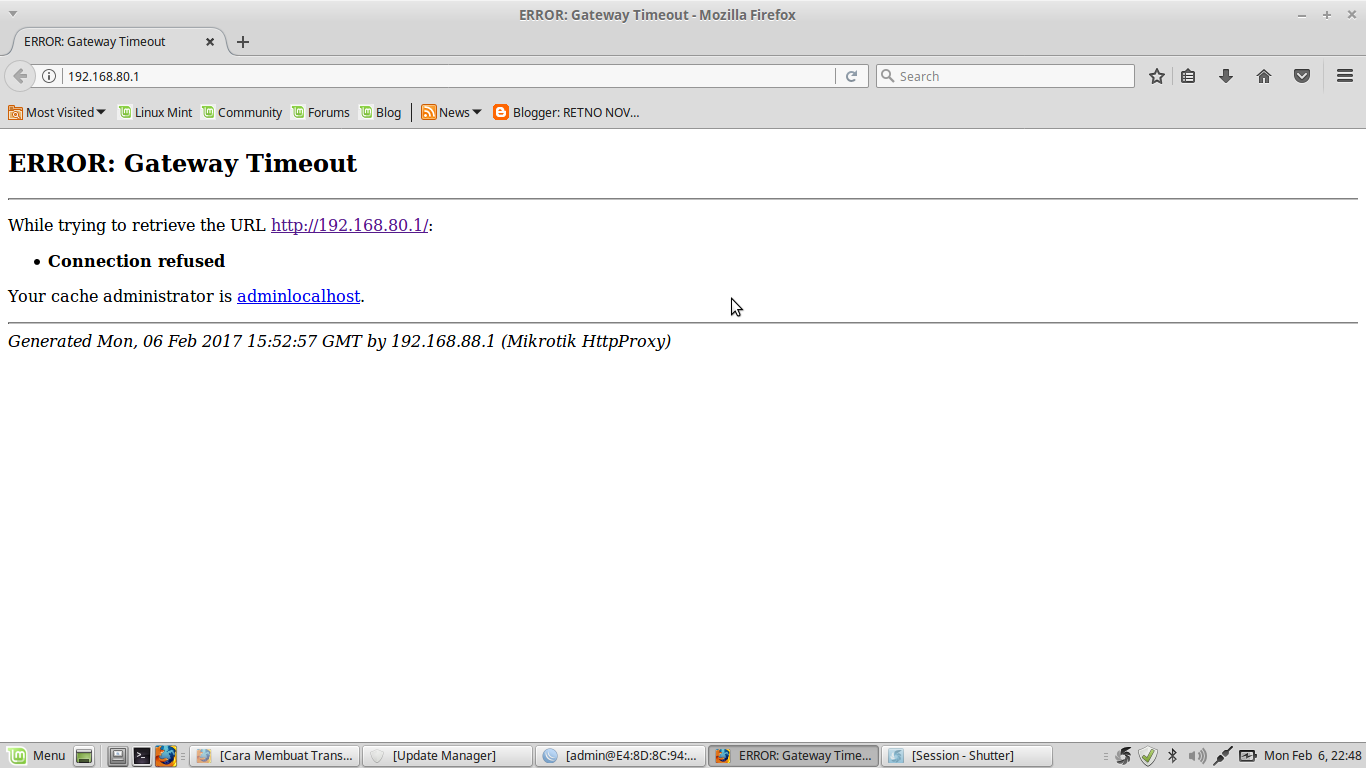
Task: Click the URL address bar field
Action: tap(450, 76)
